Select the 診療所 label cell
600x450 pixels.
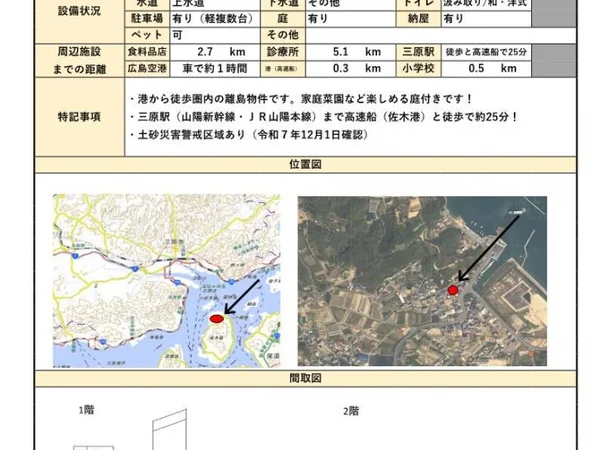coord(283,52)
